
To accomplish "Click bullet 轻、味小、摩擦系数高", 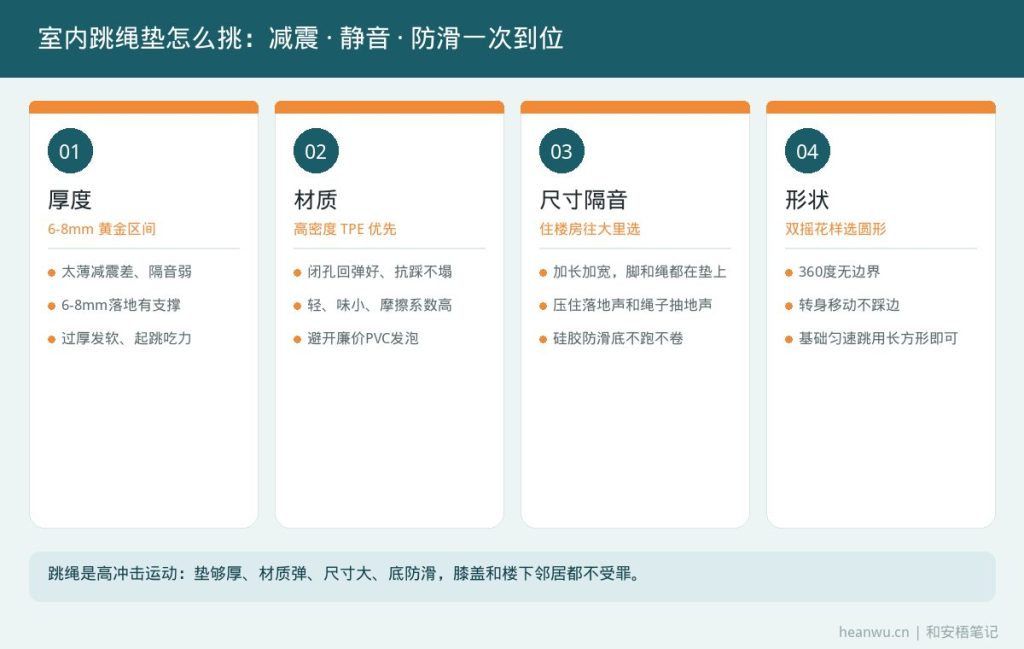I will [379, 305].
